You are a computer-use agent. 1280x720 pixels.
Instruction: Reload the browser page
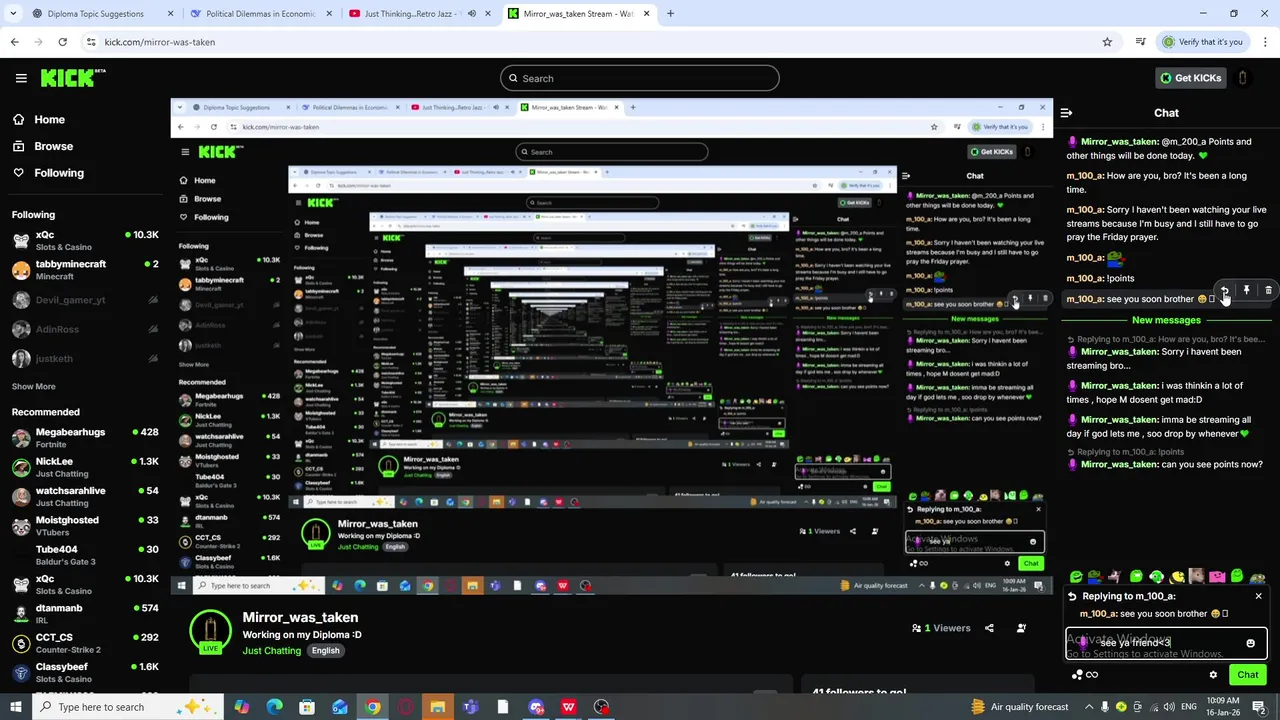coord(62,42)
